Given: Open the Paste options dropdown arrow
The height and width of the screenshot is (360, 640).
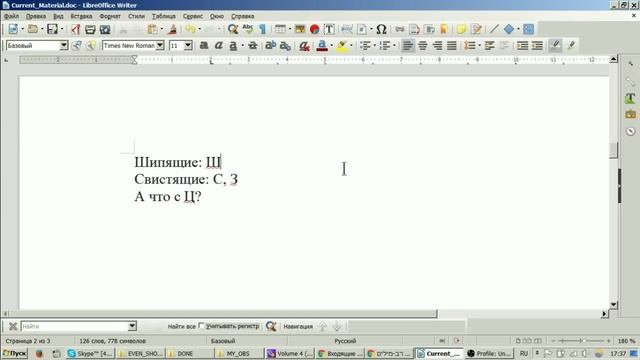Looking at the screenshot, I should (x=162, y=29).
